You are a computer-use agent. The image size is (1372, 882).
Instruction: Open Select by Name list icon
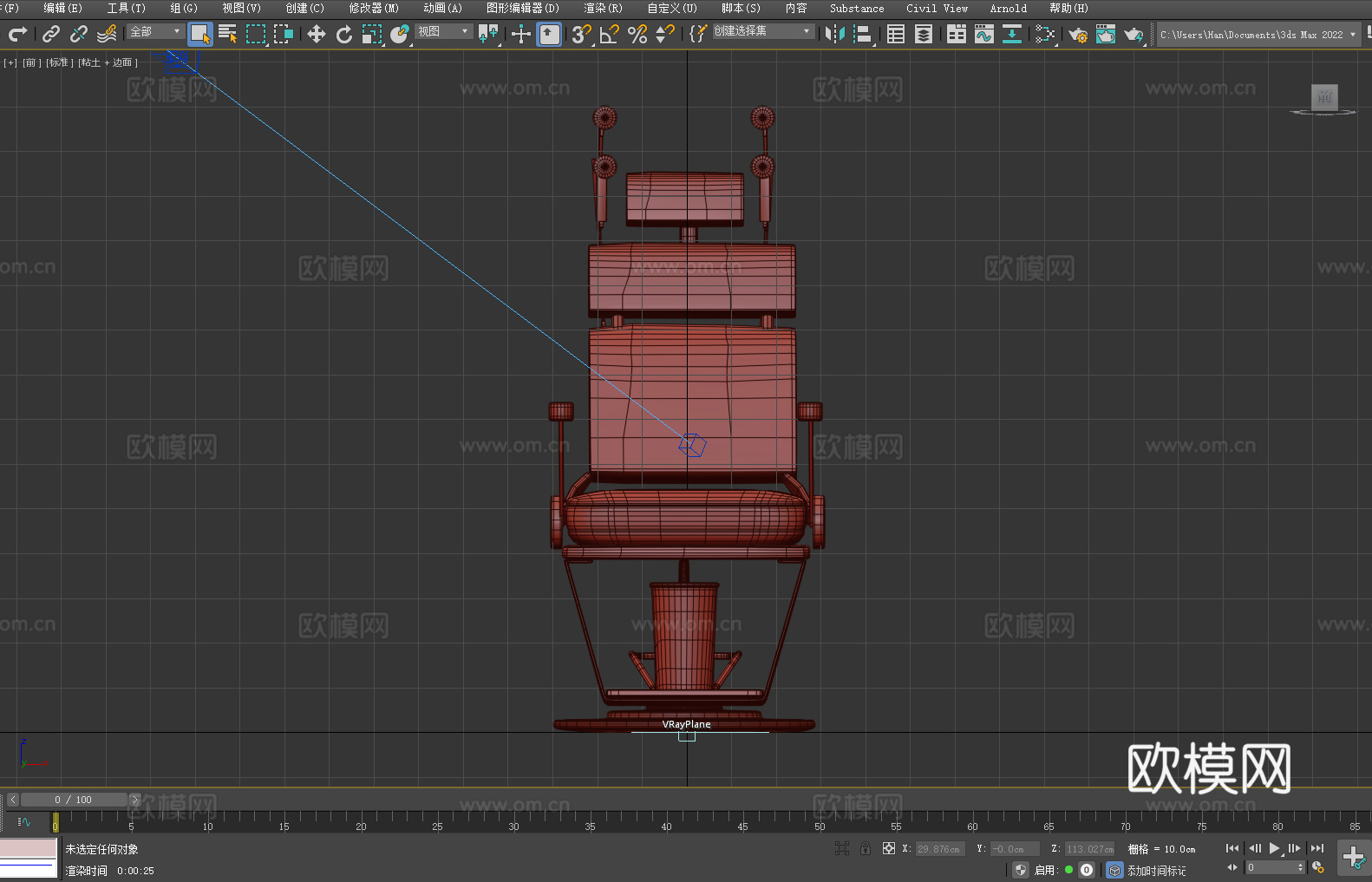tap(228, 34)
